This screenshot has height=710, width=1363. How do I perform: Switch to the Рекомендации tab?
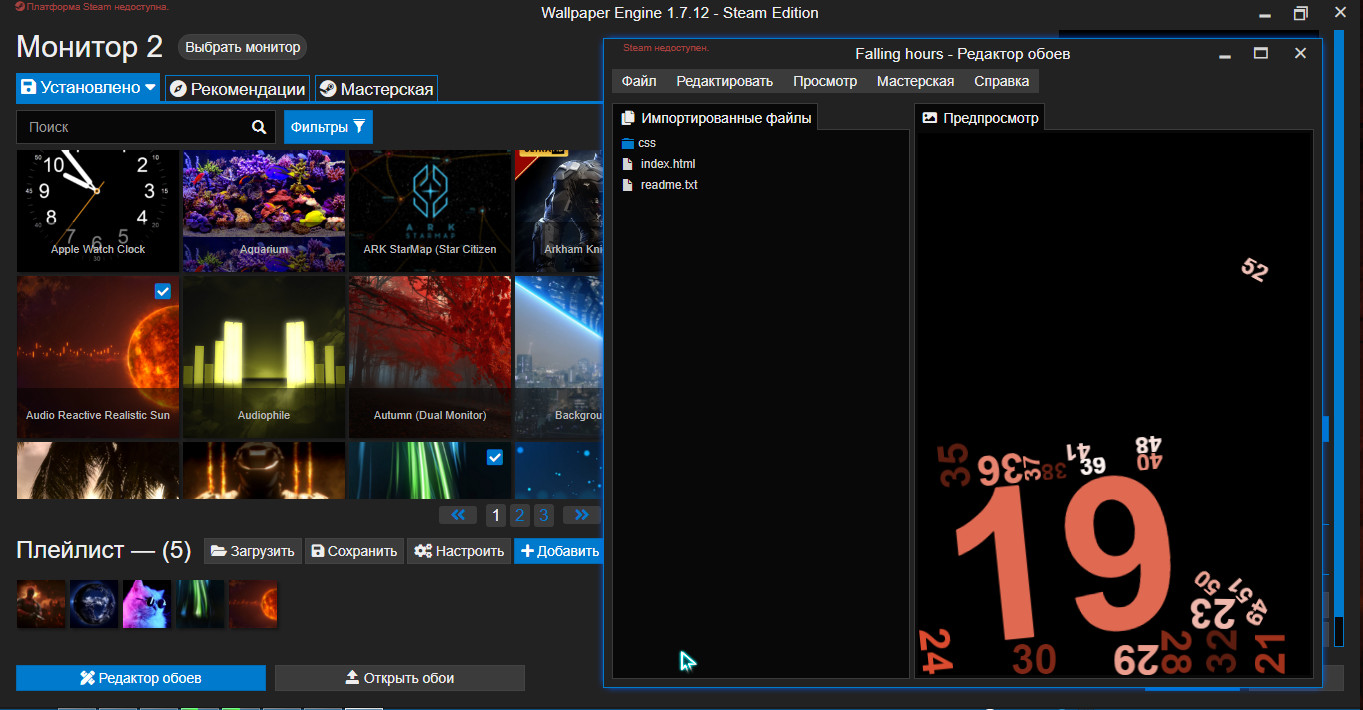click(x=236, y=89)
